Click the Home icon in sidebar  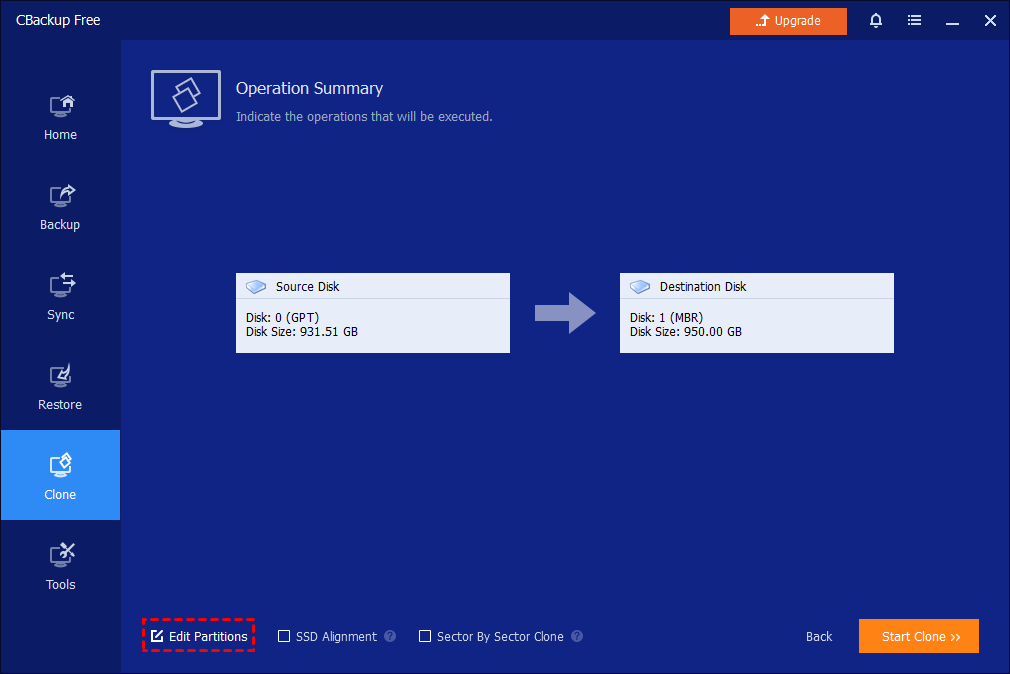click(x=61, y=106)
